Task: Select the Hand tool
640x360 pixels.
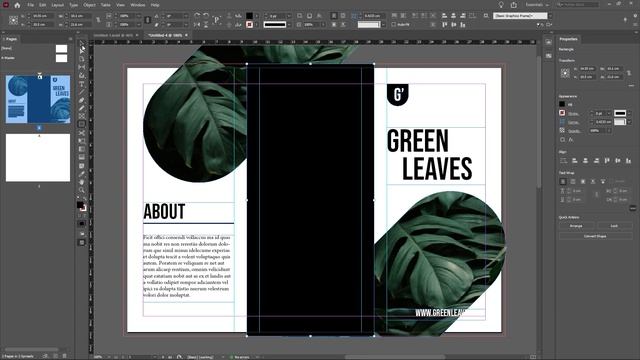Action: 82,182
